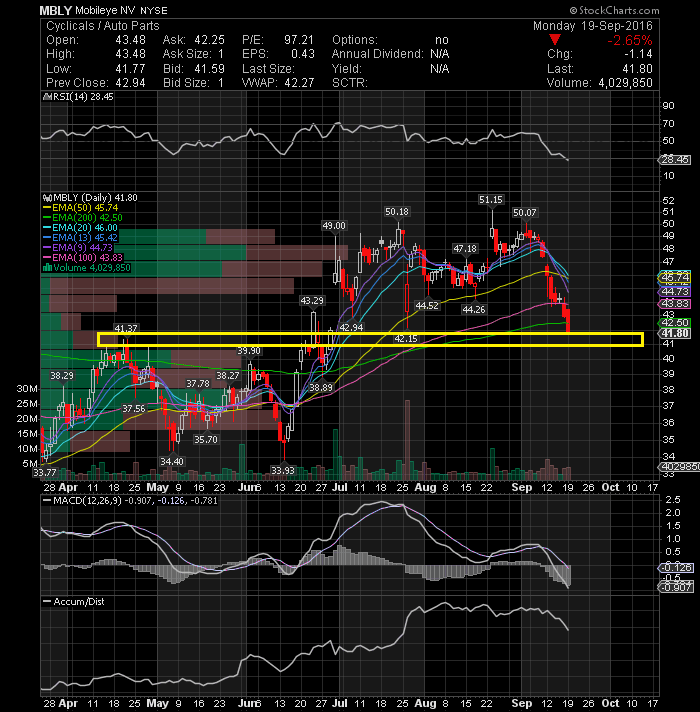Image resolution: width=700 pixels, height=712 pixels.
Task: Click the 30M volume scale label
Action: 27,389
